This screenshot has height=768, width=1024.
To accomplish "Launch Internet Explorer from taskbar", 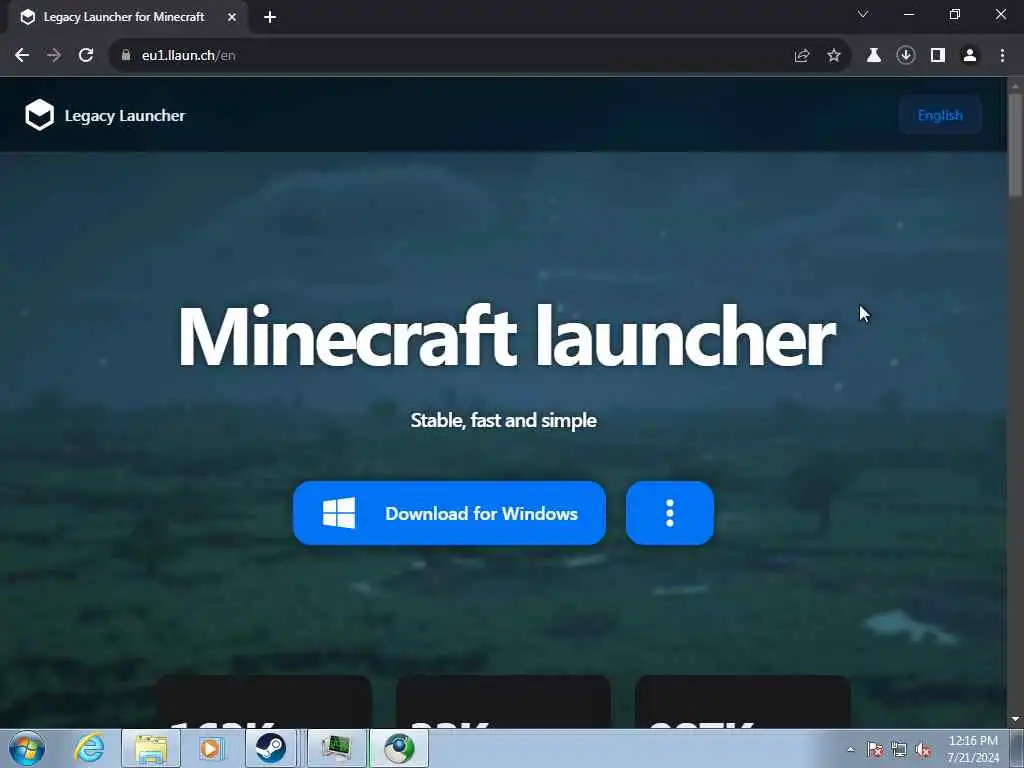I will [89, 748].
